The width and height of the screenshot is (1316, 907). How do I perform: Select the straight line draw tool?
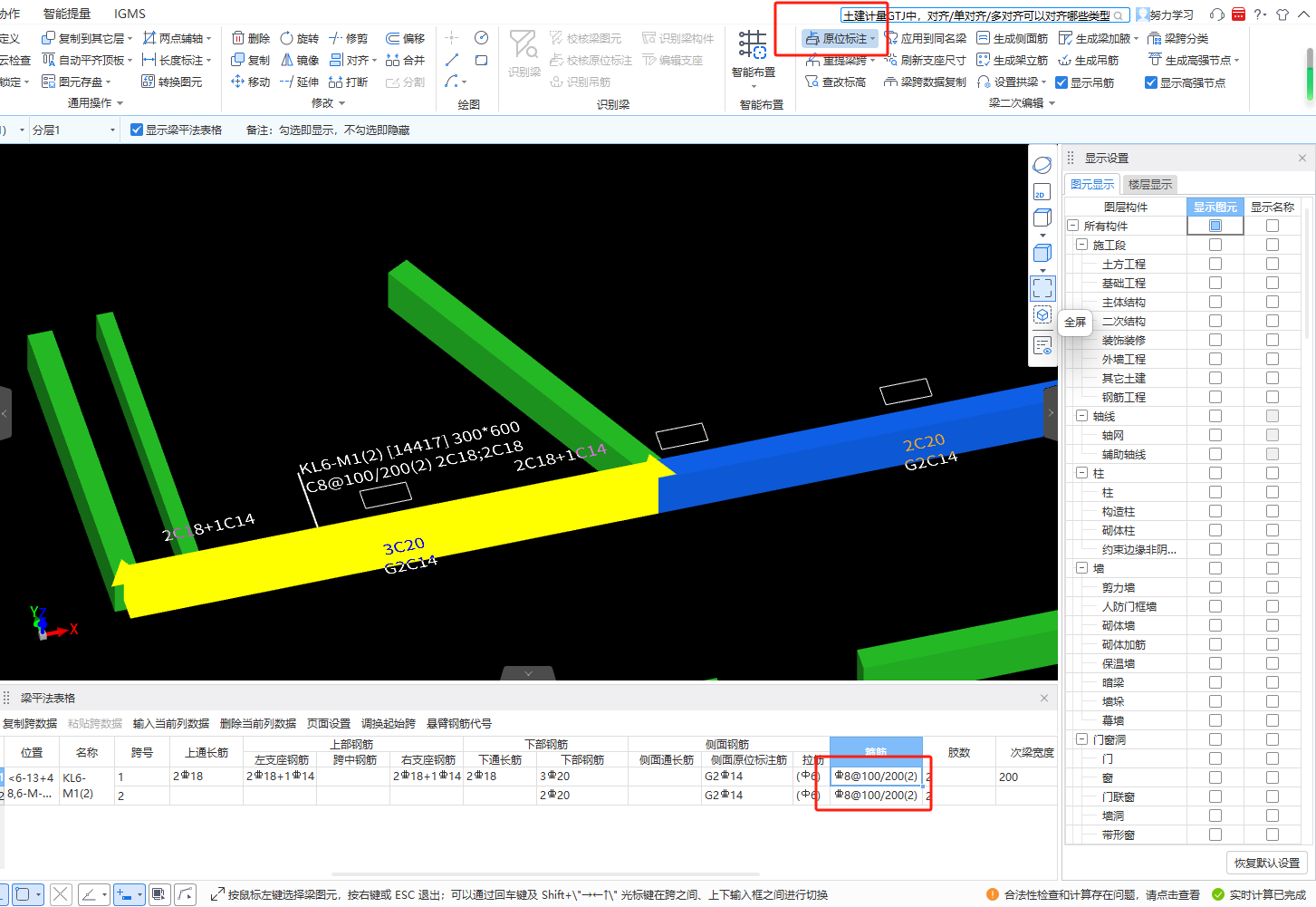point(452,60)
